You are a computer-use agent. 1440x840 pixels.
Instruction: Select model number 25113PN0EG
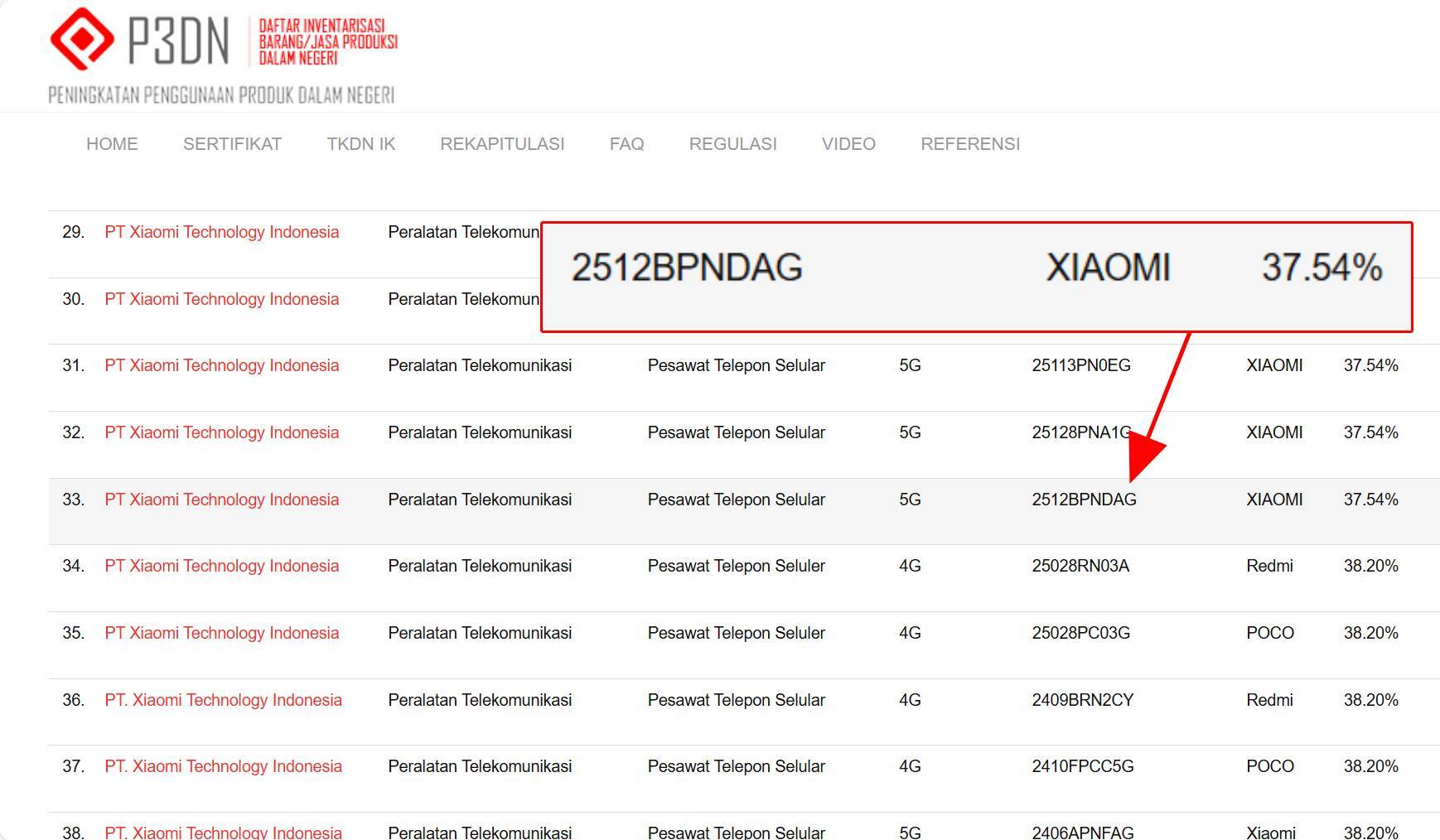(1081, 365)
